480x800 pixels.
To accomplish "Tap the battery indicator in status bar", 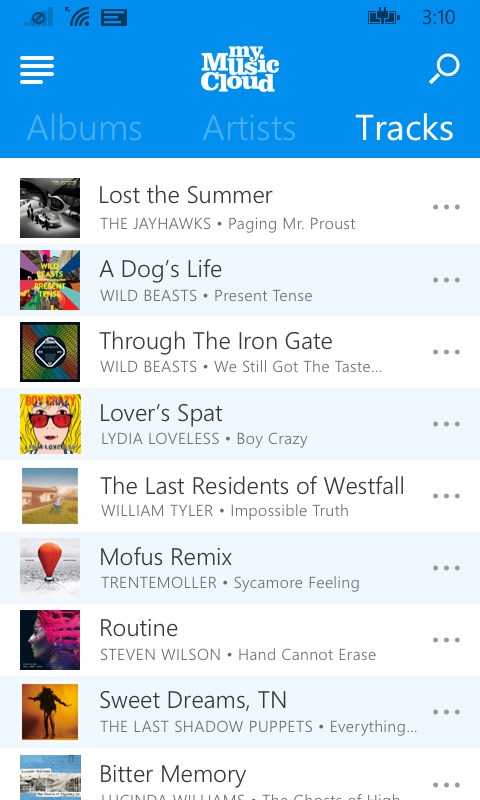I will point(384,17).
